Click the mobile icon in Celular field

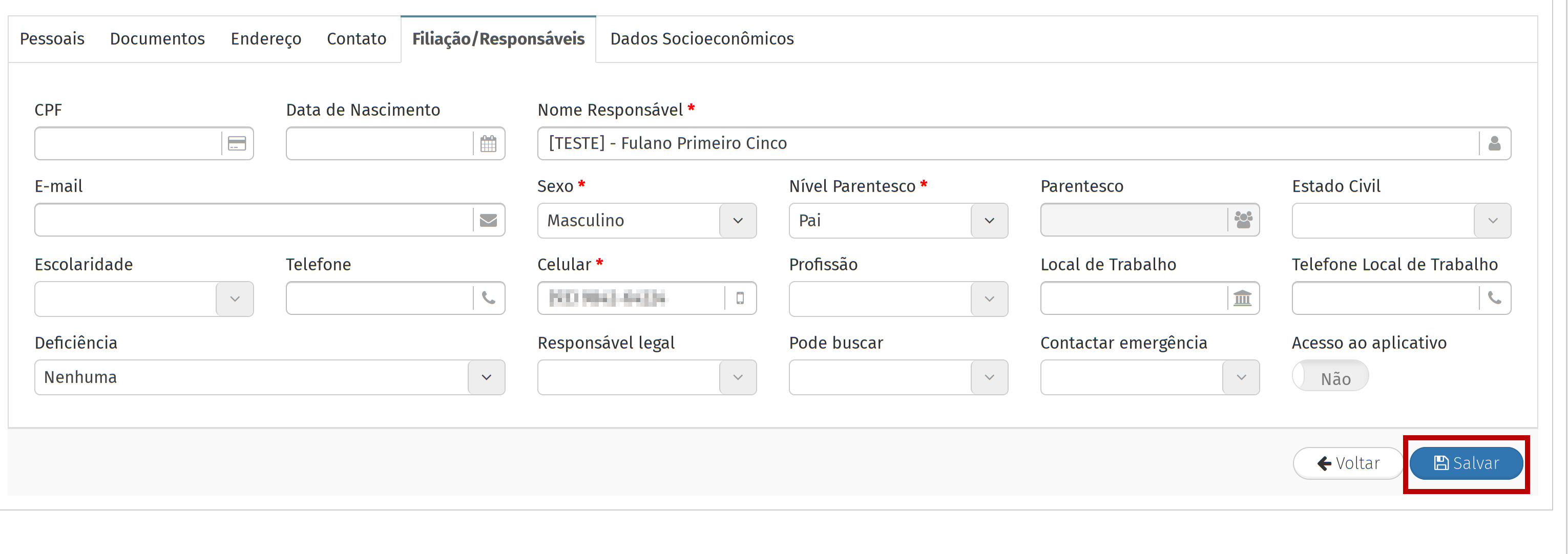pyautogui.click(x=740, y=298)
